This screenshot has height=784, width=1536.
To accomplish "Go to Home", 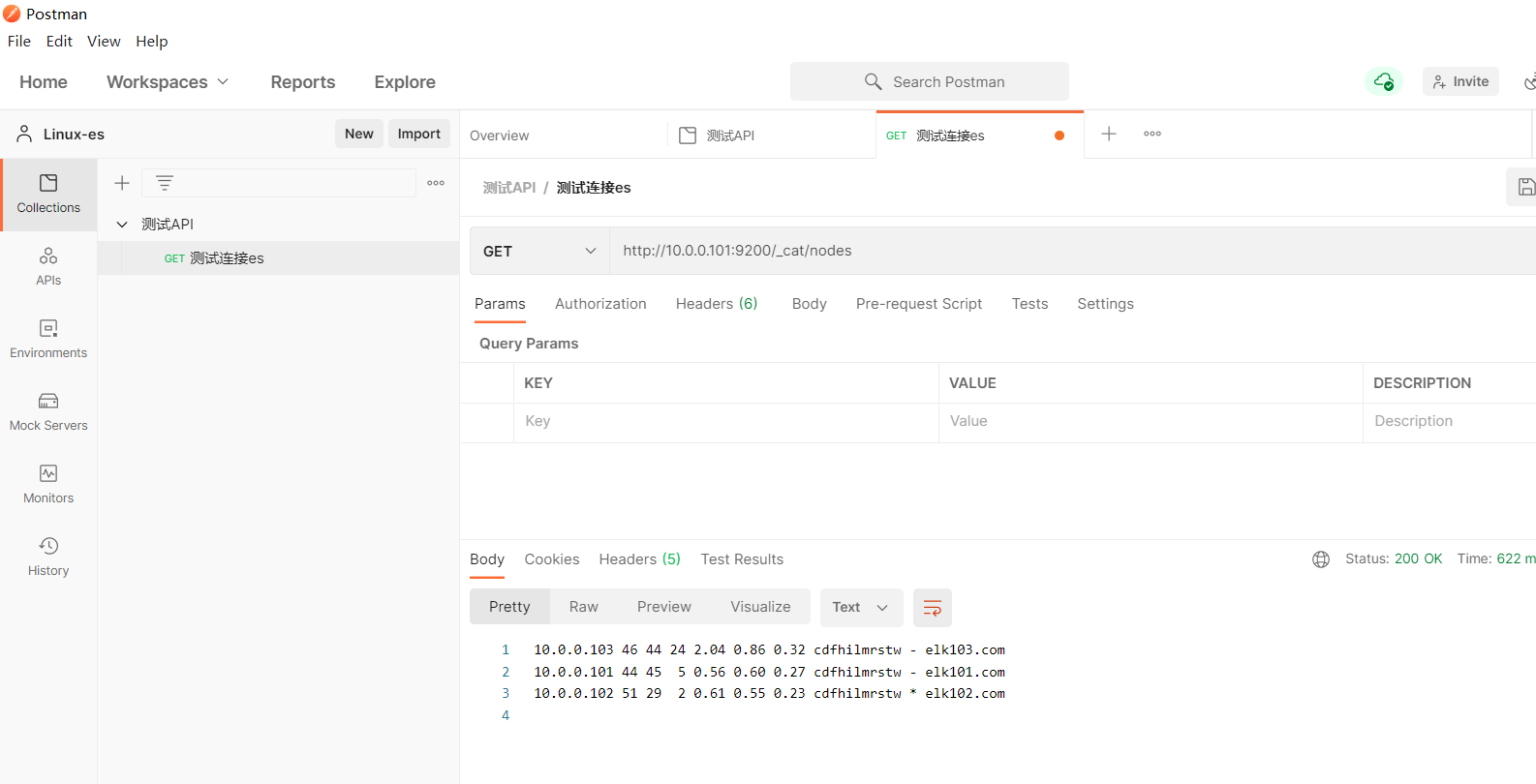I will coord(44,82).
